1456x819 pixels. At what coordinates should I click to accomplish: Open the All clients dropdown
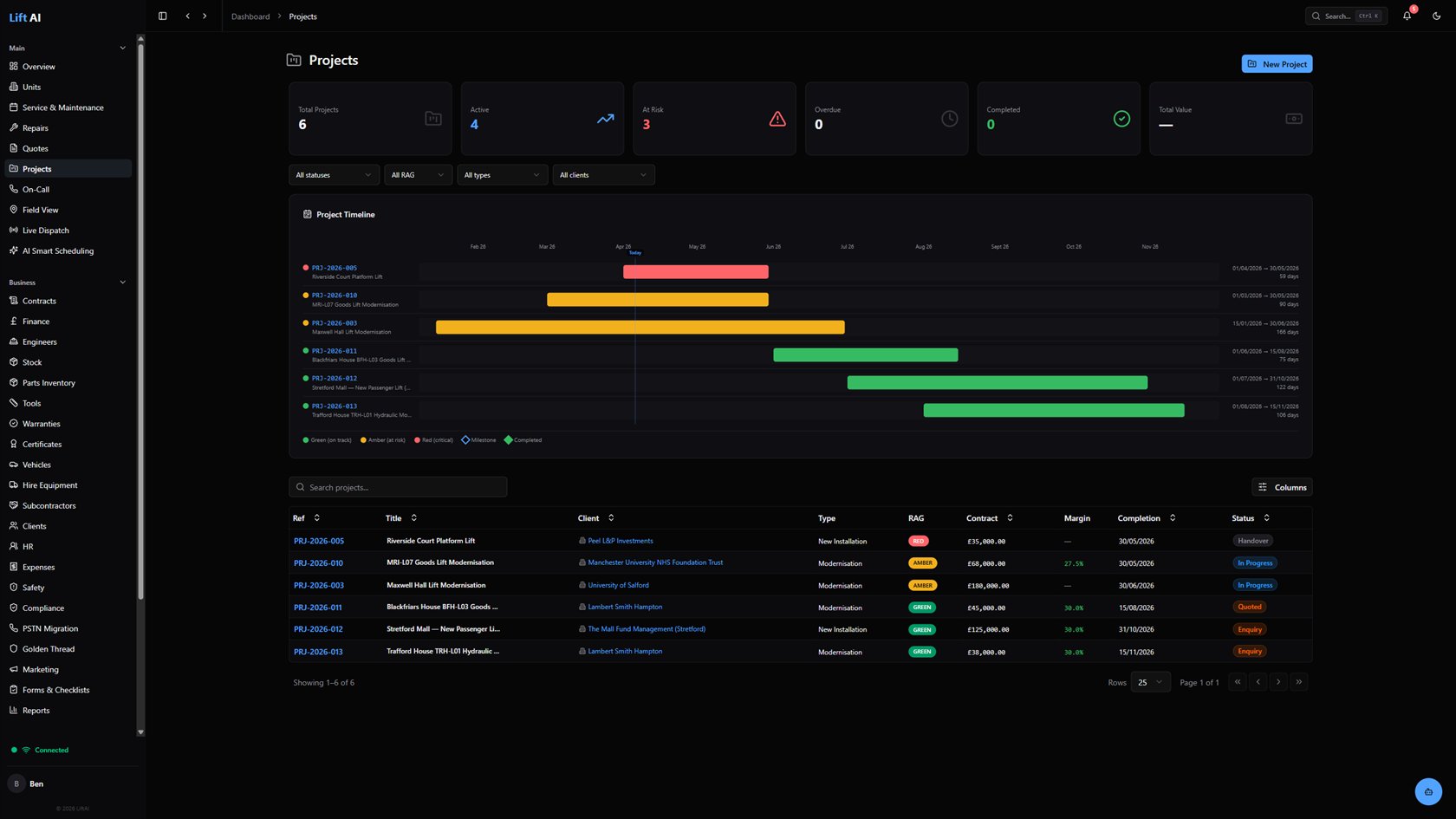(603, 175)
